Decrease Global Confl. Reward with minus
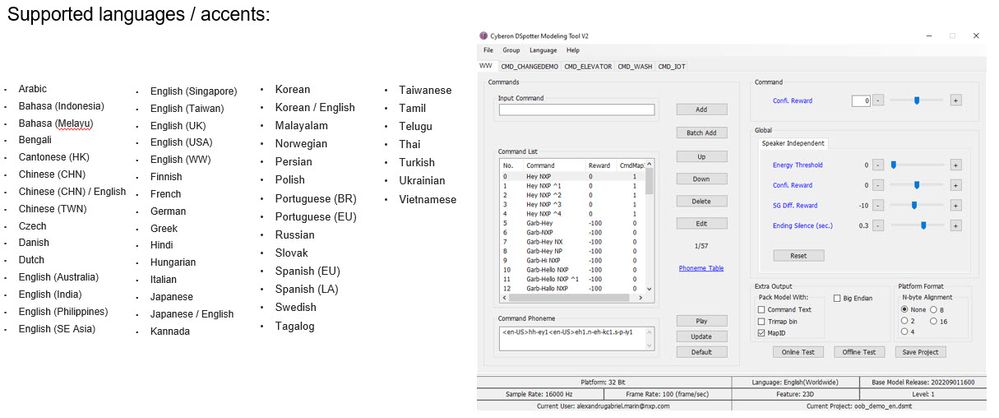This screenshot has width=999, height=418. tap(878, 185)
